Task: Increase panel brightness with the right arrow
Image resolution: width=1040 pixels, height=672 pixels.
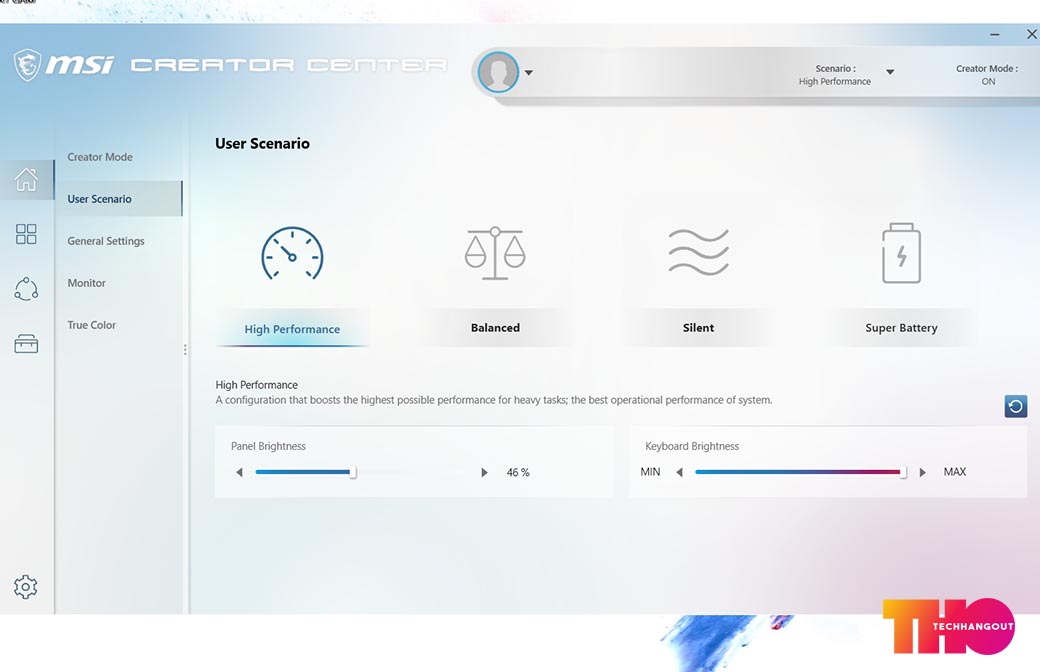Action: (484, 472)
